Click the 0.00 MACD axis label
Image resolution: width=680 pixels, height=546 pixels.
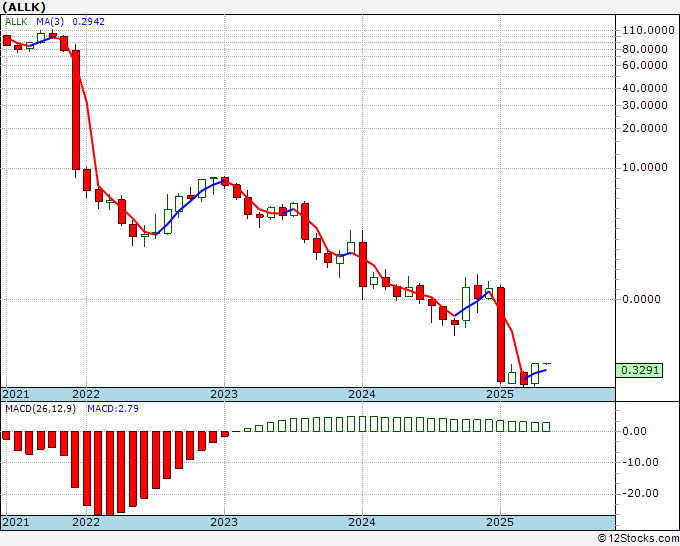click(x=634, y=431)
